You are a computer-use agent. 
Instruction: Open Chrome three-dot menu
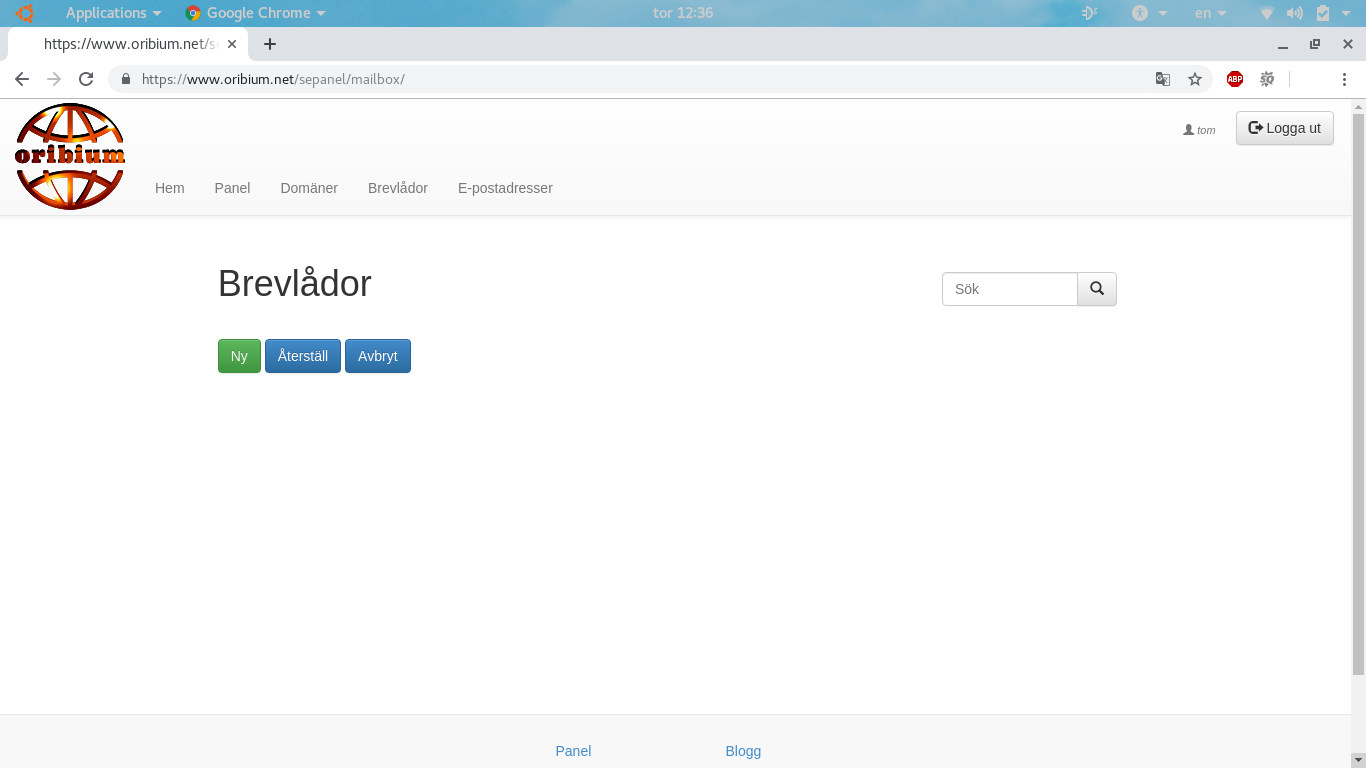coord(1344,79)
